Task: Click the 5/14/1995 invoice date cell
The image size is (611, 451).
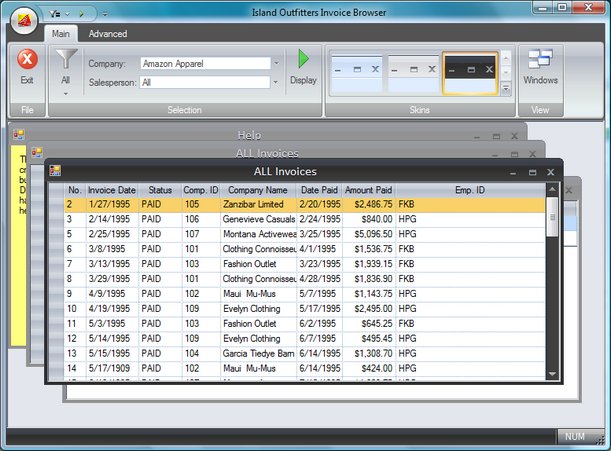Action: coord(112,338)
